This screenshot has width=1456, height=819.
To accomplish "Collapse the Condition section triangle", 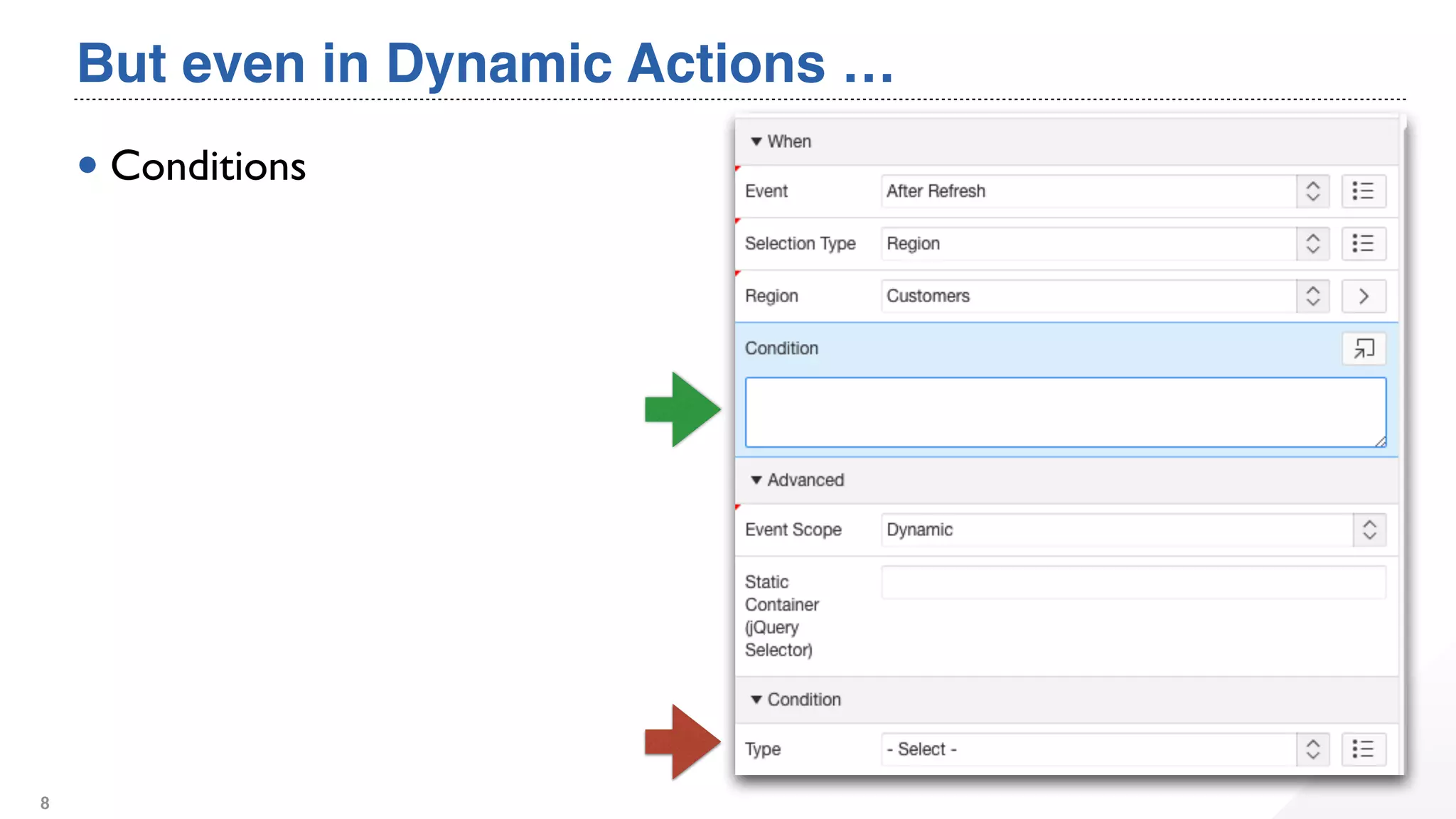I will tap(756, 700).
